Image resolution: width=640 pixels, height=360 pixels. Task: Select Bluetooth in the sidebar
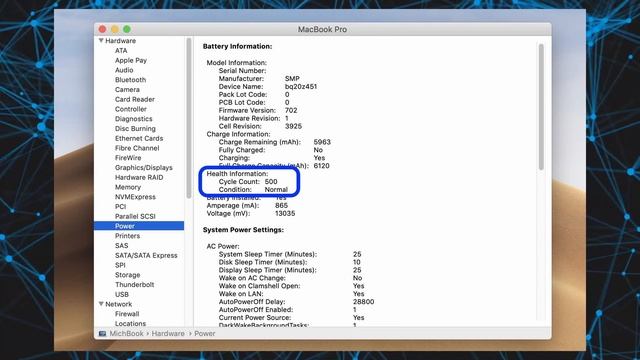130,80
